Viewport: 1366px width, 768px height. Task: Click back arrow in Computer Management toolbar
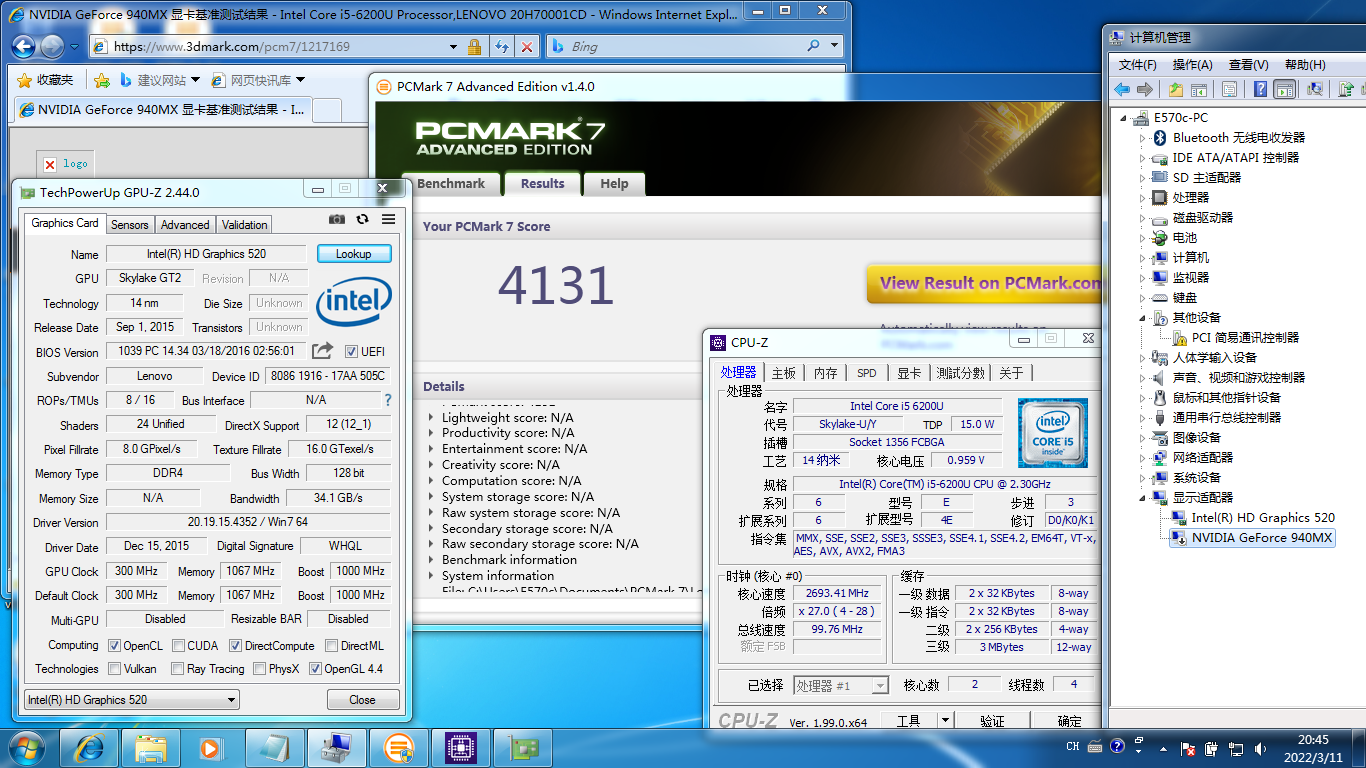[1122, 89]
